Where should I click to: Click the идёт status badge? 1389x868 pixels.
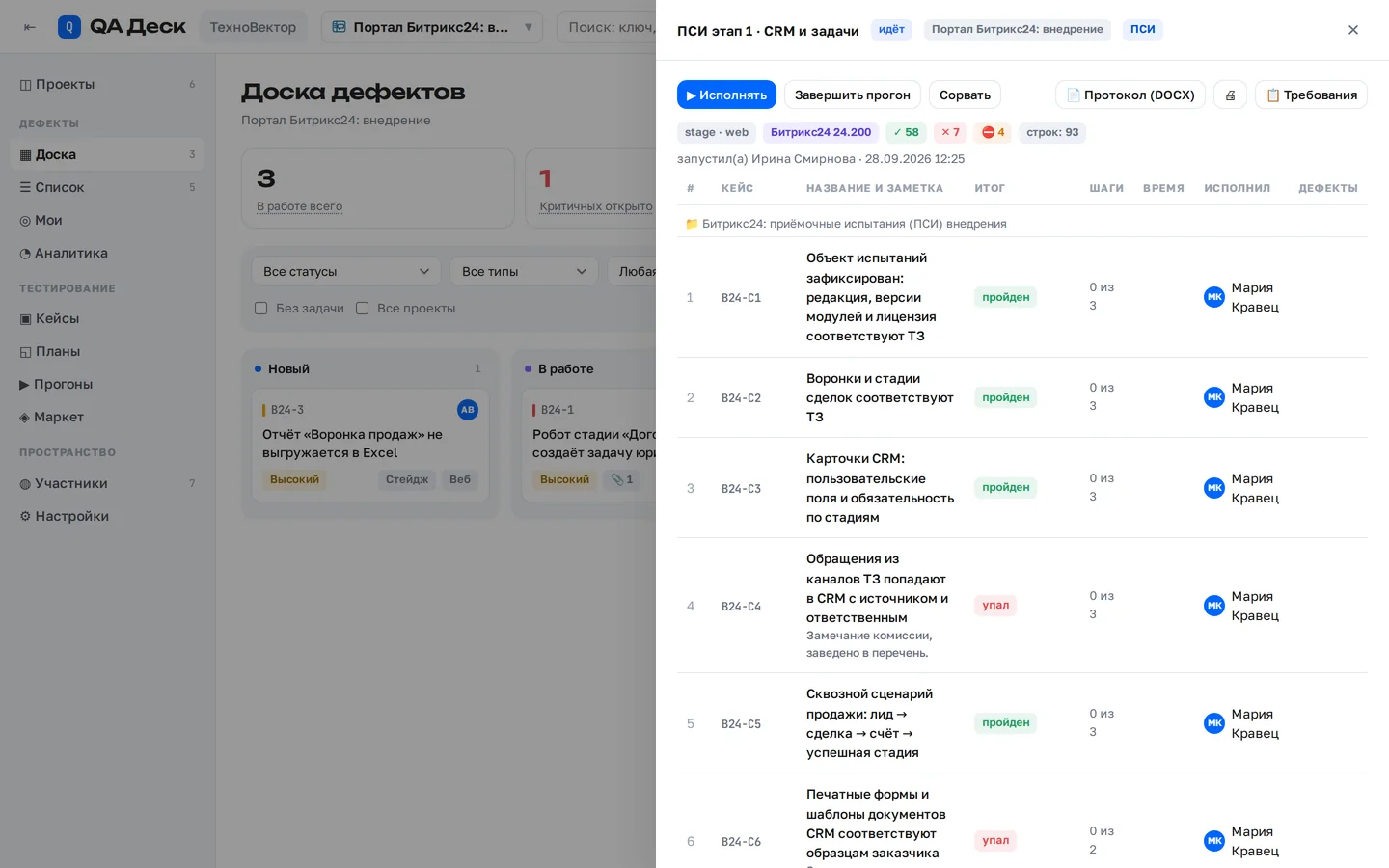tap(891, 30)
